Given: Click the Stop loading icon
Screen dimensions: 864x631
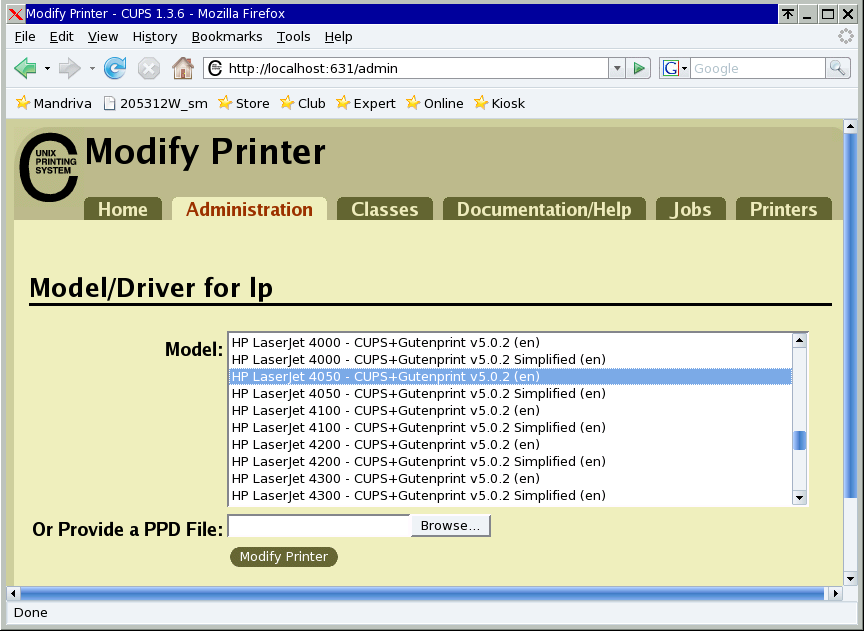Looking at the screenshot, I should 148,69.
